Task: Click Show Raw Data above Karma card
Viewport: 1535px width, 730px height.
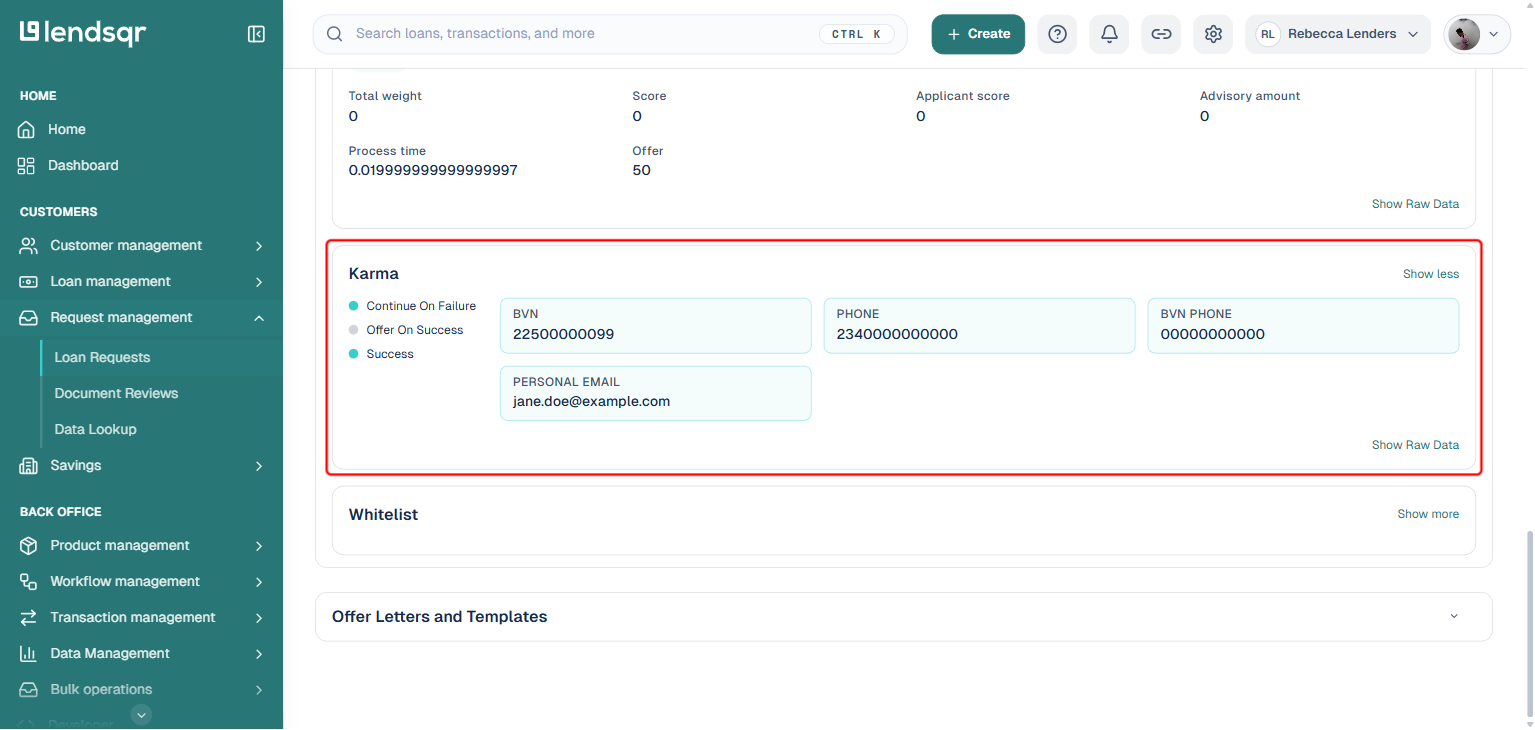Action: tap(1415, 204)
